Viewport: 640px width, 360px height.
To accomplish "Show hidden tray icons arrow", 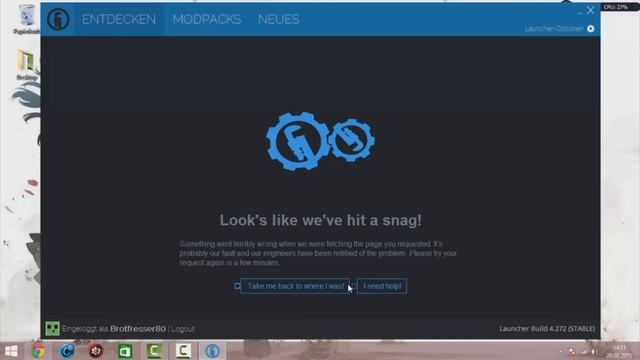I will coord(561,352).
